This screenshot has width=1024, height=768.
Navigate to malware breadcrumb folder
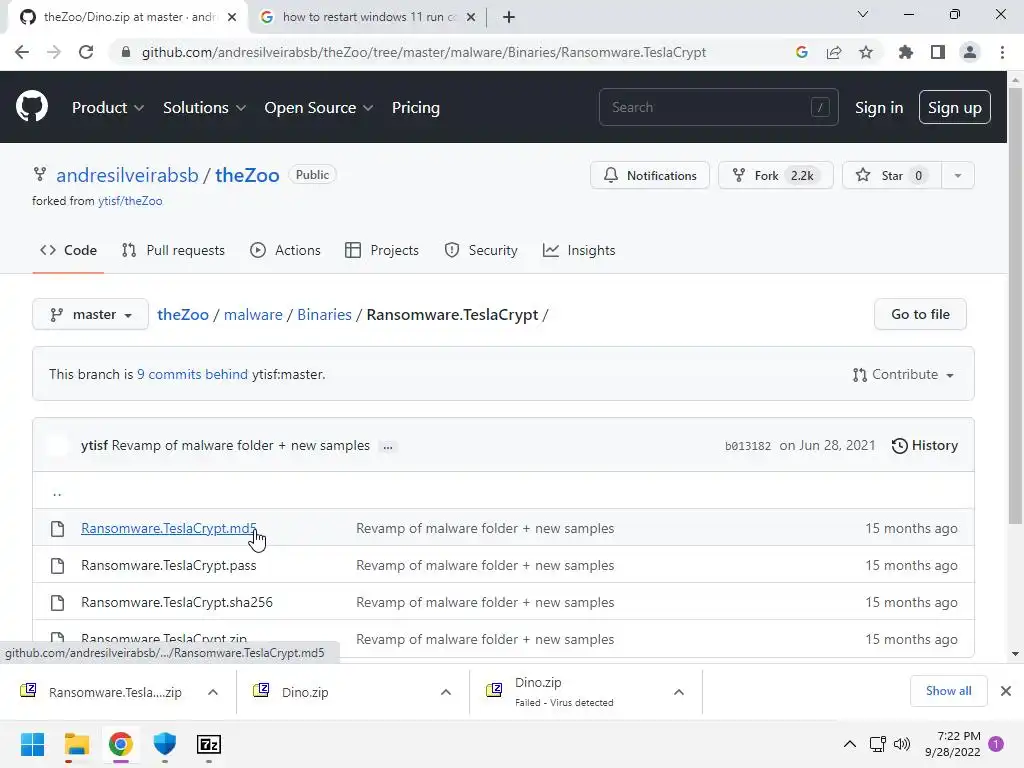pos(253,314)
